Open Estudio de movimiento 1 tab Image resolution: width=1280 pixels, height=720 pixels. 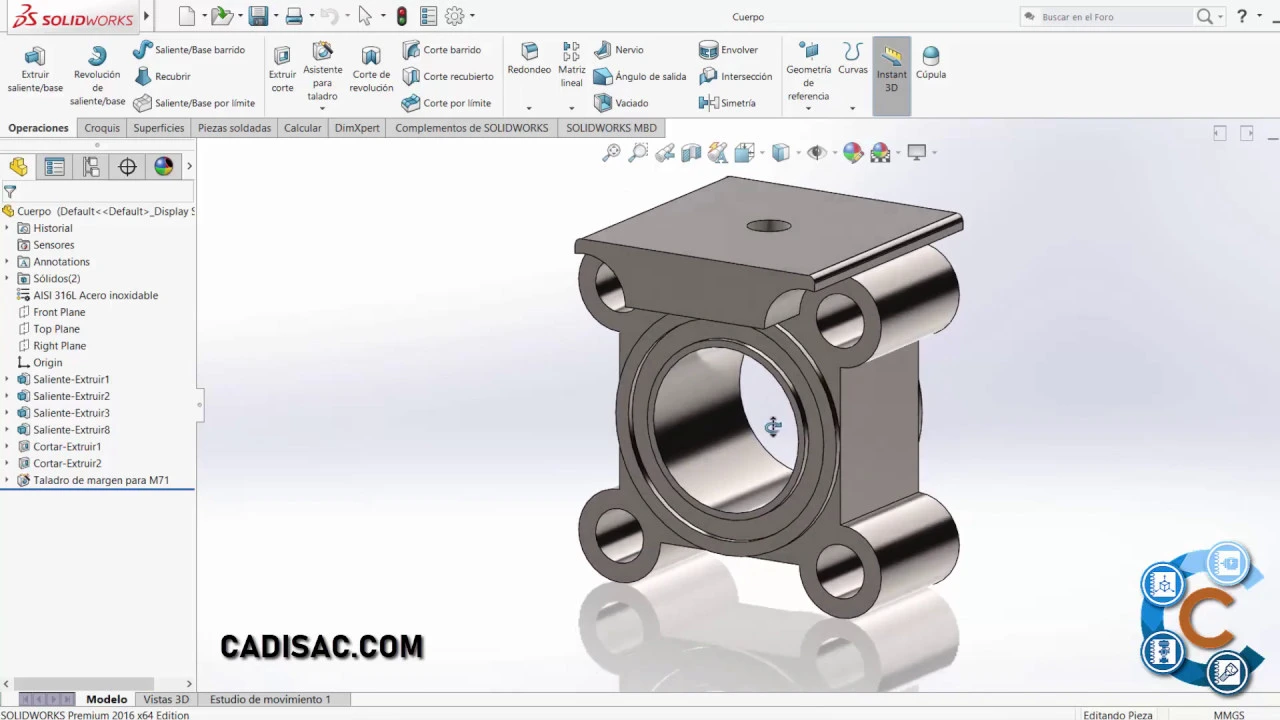tap(270, 699)
